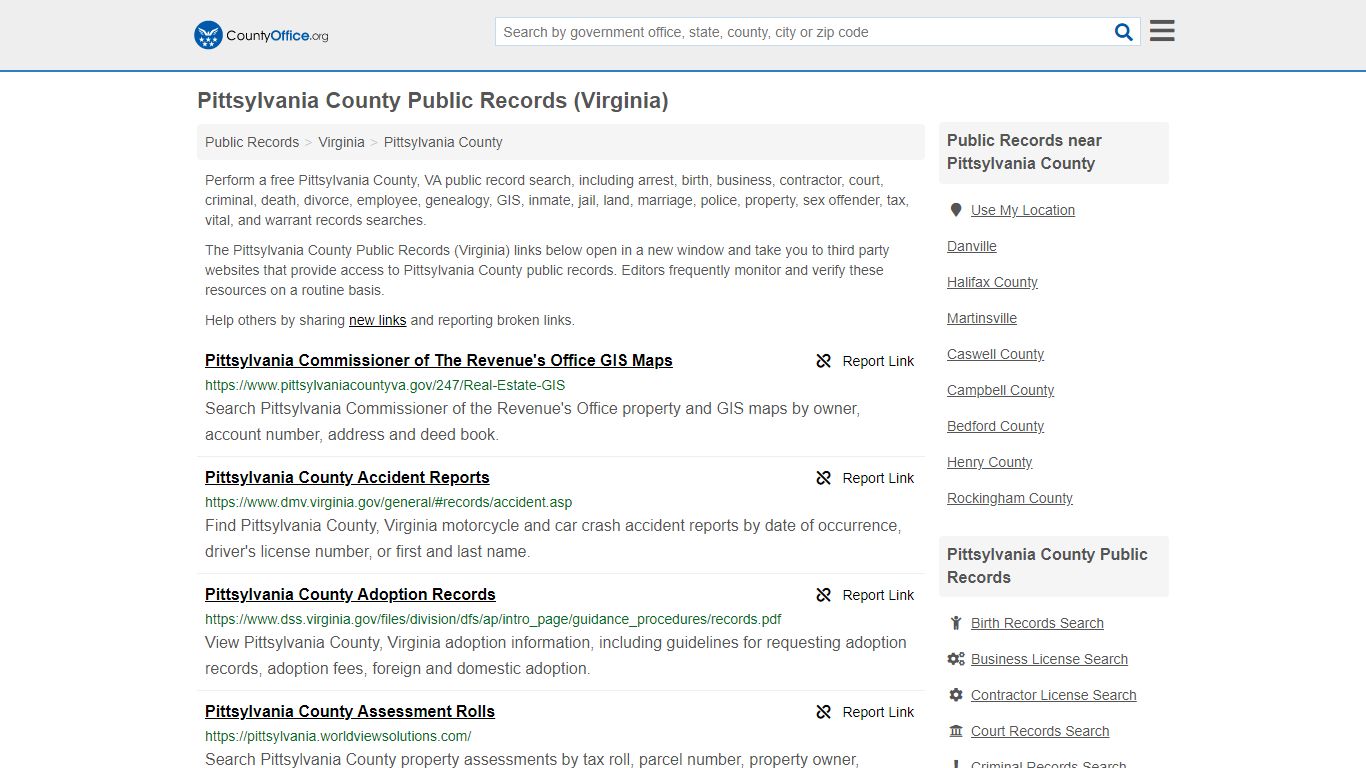Viewport: 1366px width, 768px height.
Task: Open Business License Search
Action: click(x=1049, y=659)
